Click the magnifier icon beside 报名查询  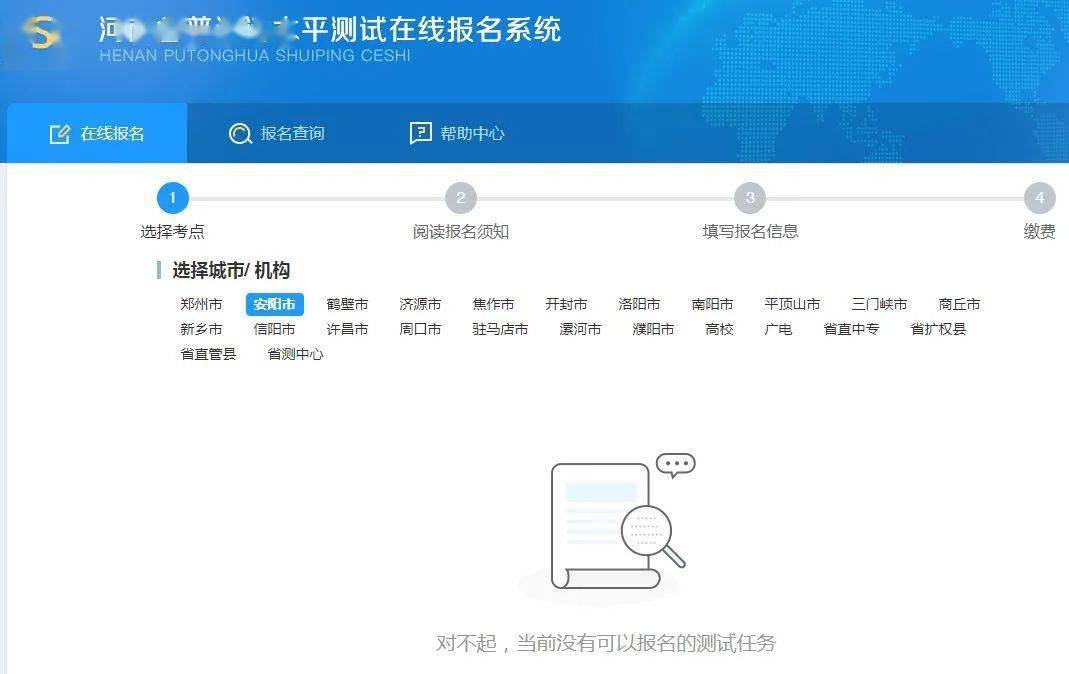click(240, 134)
